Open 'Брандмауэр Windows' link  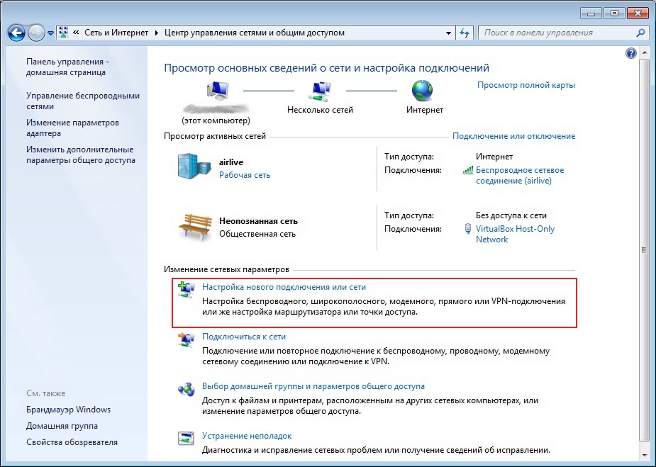(69, 410)
